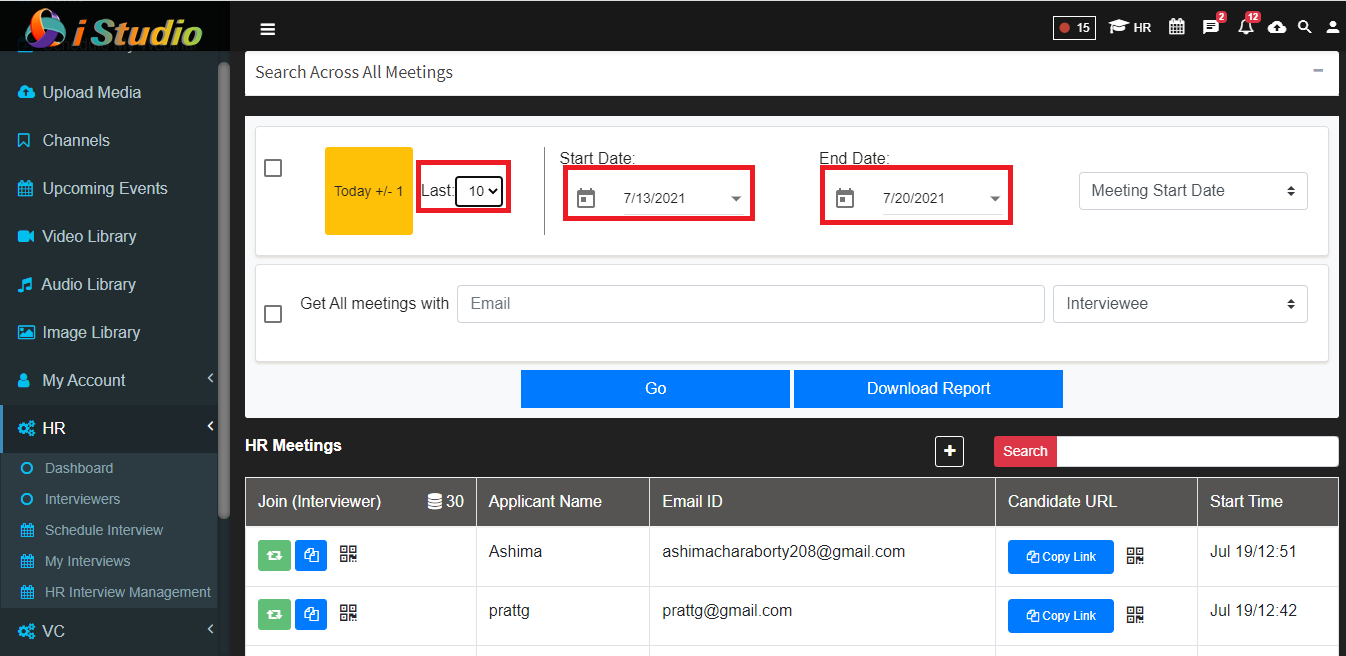The width and height of the screenshot is (1346, 656).
Task: Show prattg's interviewer join QR code
Action: pyautogui.click(x=348, y=612)
